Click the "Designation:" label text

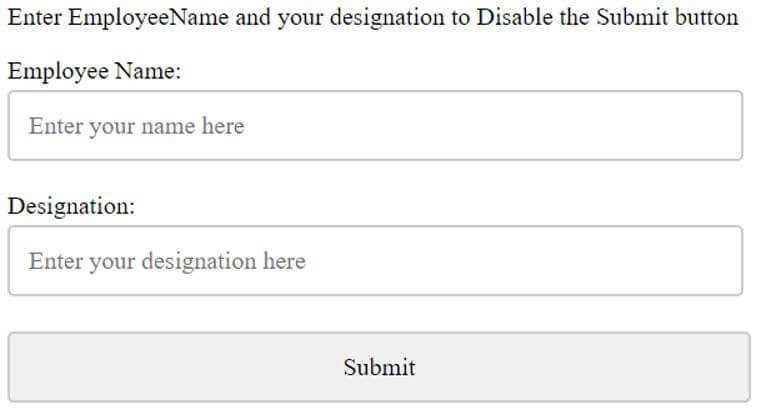[x=71, y=207]
